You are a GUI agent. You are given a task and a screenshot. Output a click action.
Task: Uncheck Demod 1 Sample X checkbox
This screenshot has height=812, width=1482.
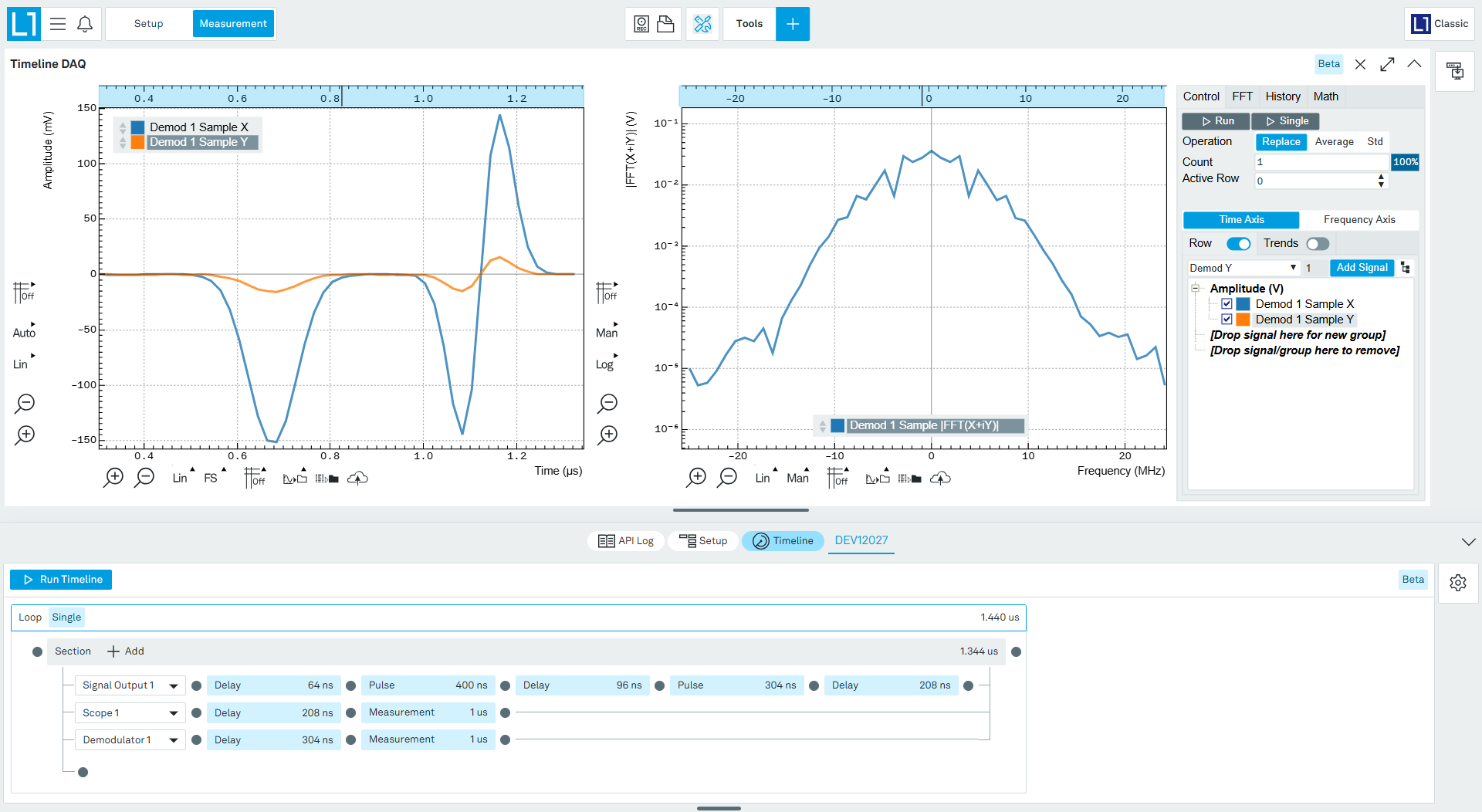(1227, 304)
